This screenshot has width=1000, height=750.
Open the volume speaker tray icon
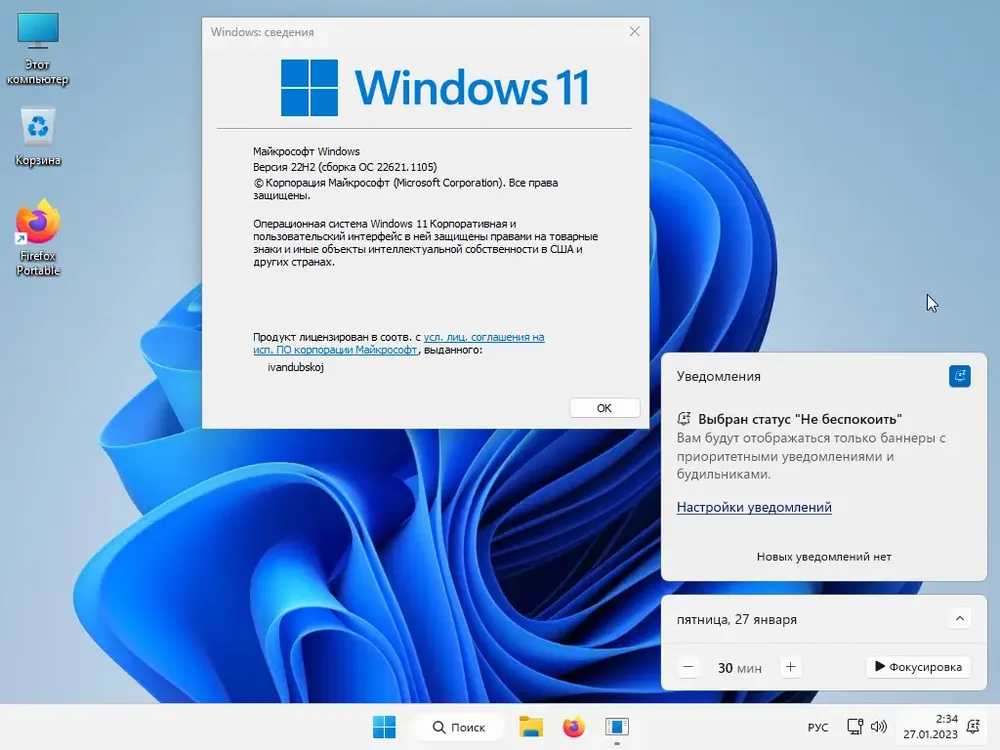tap(879, 727)
